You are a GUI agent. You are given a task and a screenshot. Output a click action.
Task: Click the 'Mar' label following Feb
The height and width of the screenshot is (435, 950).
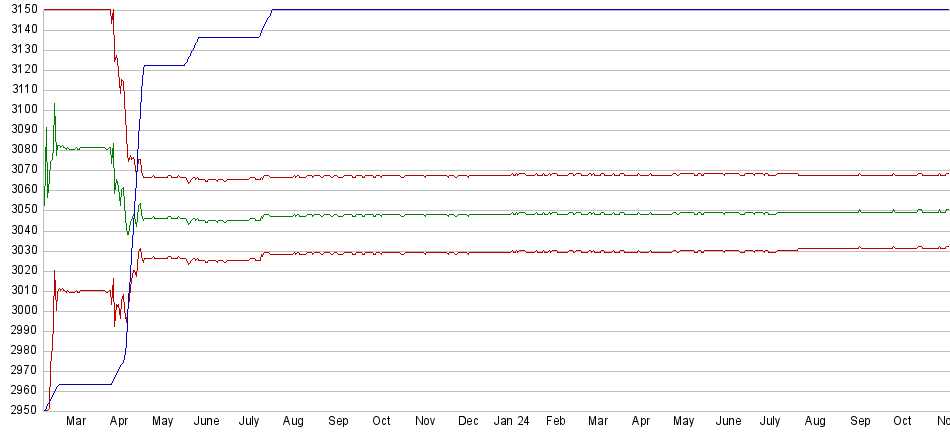coord(598,422)
